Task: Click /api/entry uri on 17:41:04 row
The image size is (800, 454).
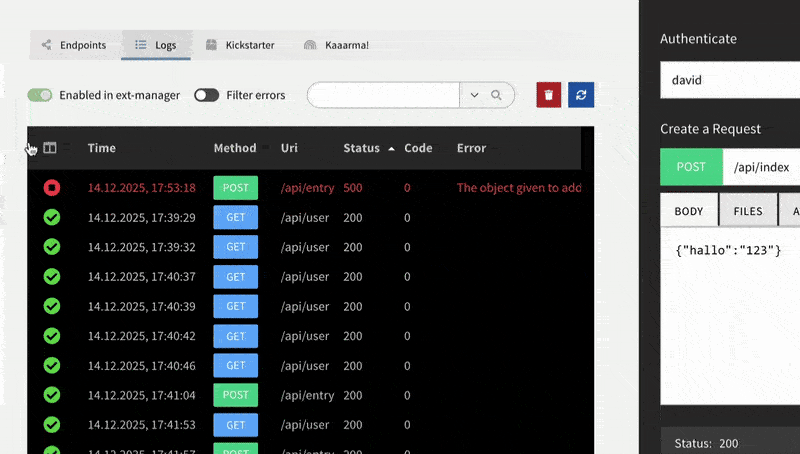Action: [307, 395]
